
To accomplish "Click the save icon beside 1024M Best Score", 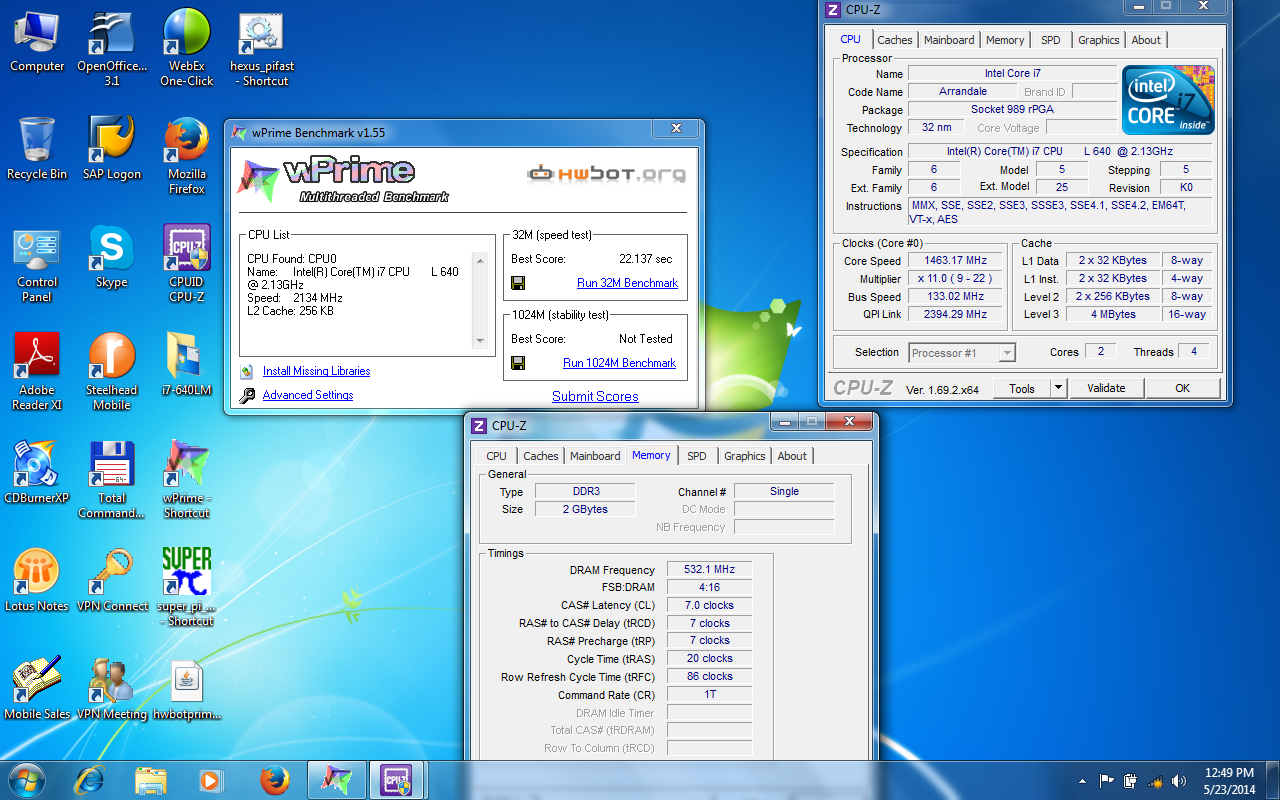I will coord(518,363).
